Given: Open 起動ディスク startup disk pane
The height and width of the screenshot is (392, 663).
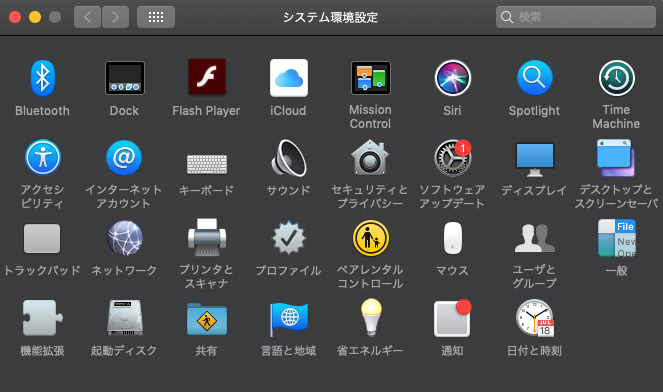Looking at the screenshot, I should pos(125,318).
